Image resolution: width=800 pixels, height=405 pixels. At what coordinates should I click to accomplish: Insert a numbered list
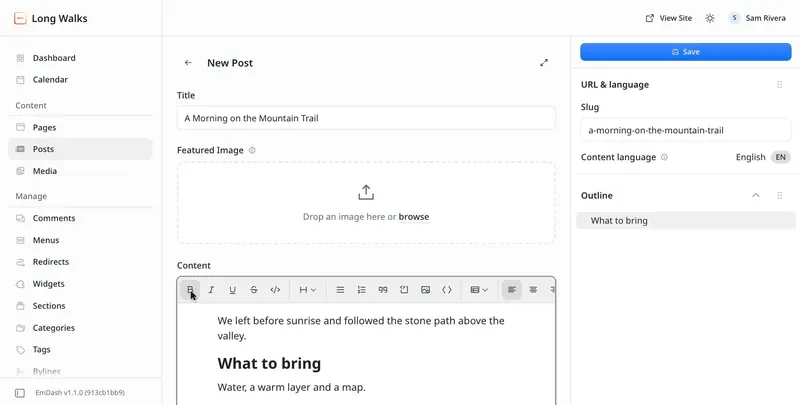click(362, 290)
